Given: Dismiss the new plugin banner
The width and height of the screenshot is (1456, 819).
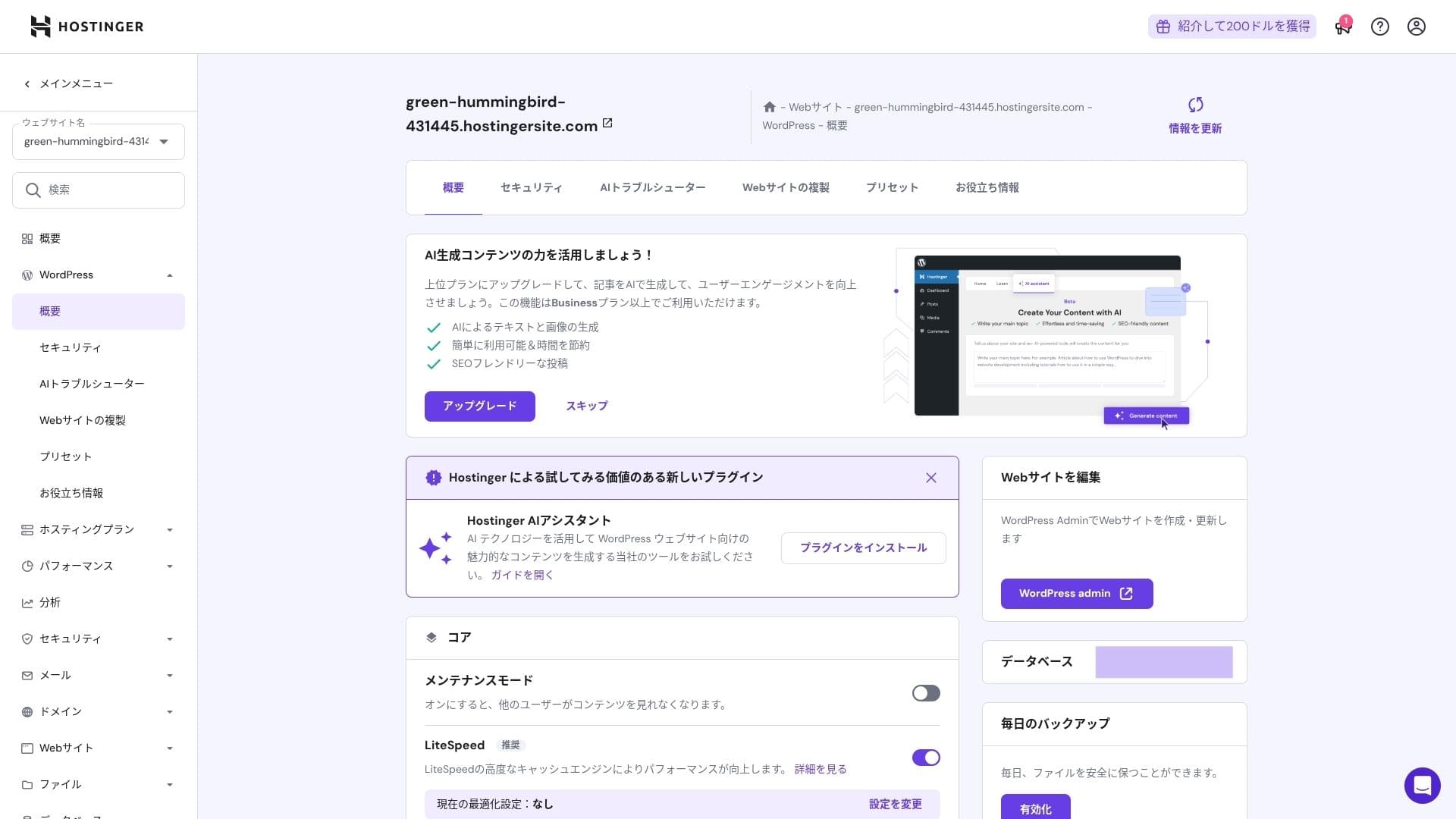Looking at the screenshot, I should 931,478.
